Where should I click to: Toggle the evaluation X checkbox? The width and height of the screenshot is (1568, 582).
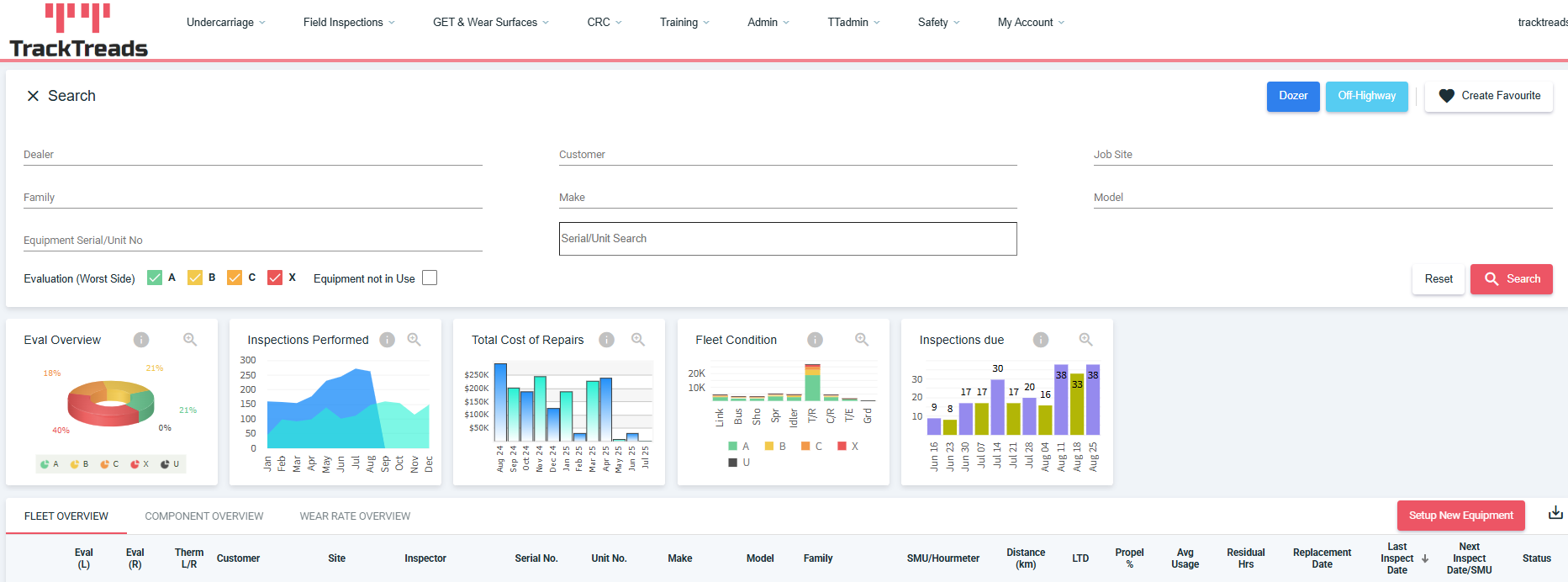pyautogui.click(x=275, y=278)
